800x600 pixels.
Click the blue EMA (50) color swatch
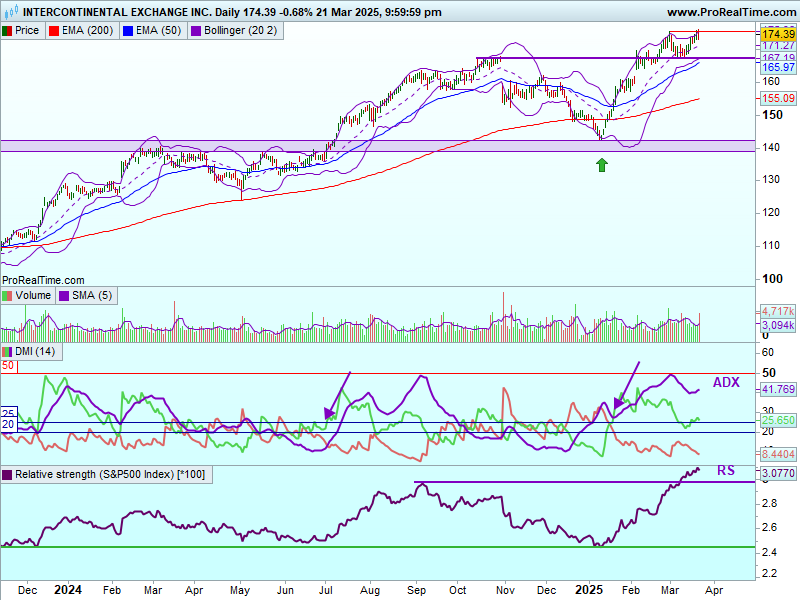[x=127, y=30]
